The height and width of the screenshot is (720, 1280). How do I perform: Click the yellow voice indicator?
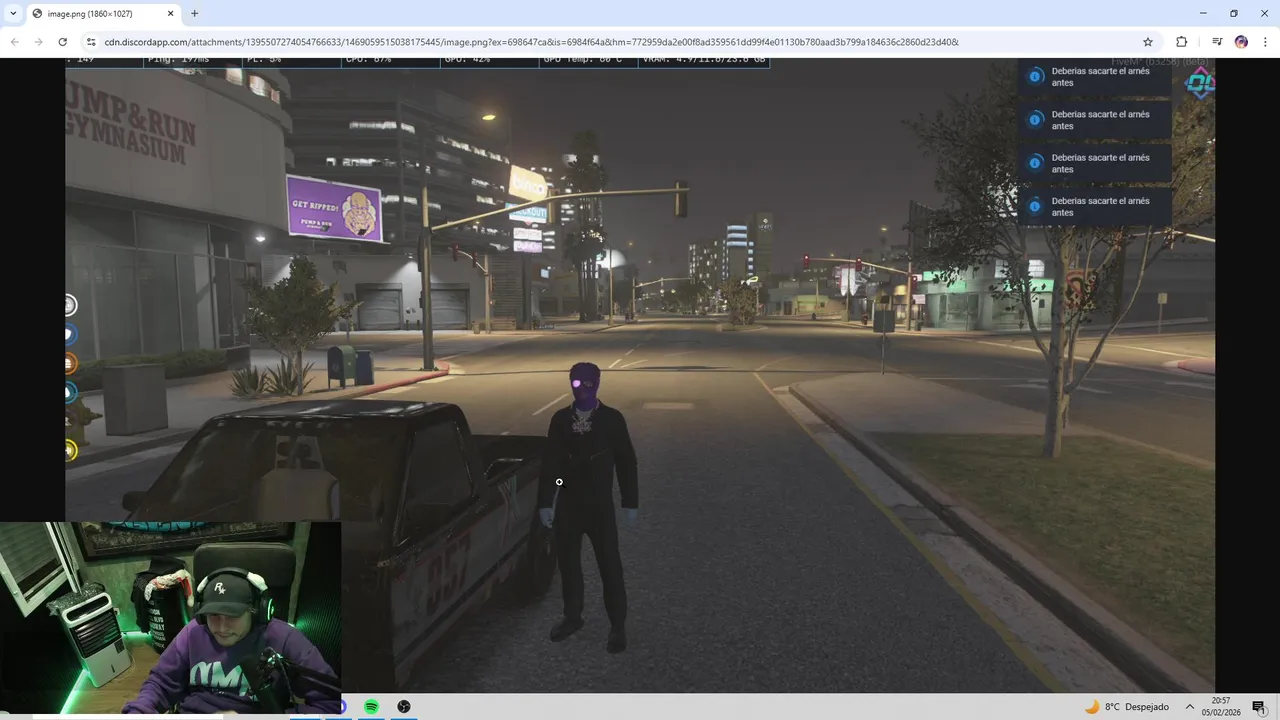coord(70,450)
